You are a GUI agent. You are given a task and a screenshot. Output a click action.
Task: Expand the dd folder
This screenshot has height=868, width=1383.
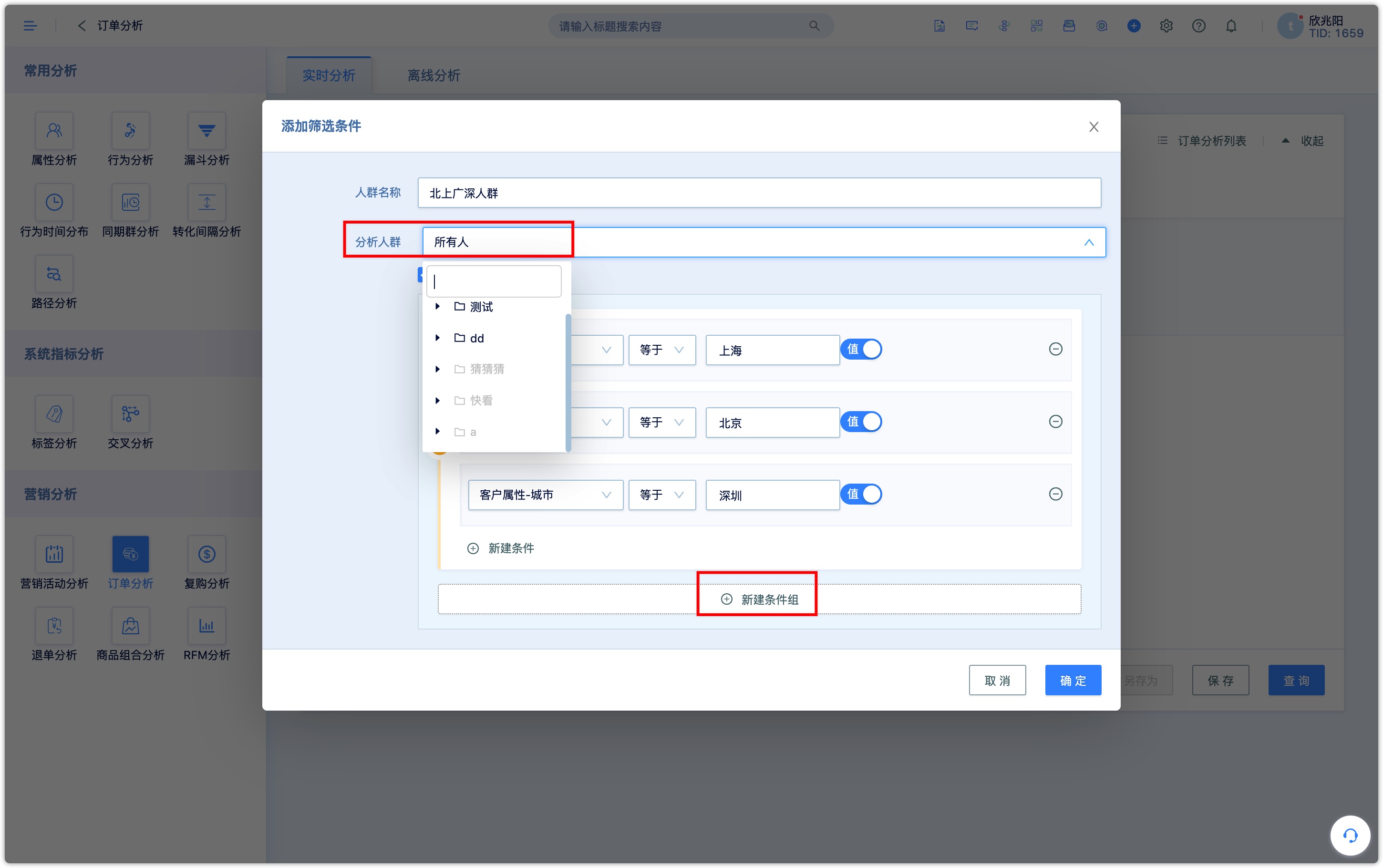tap(438, 338)
